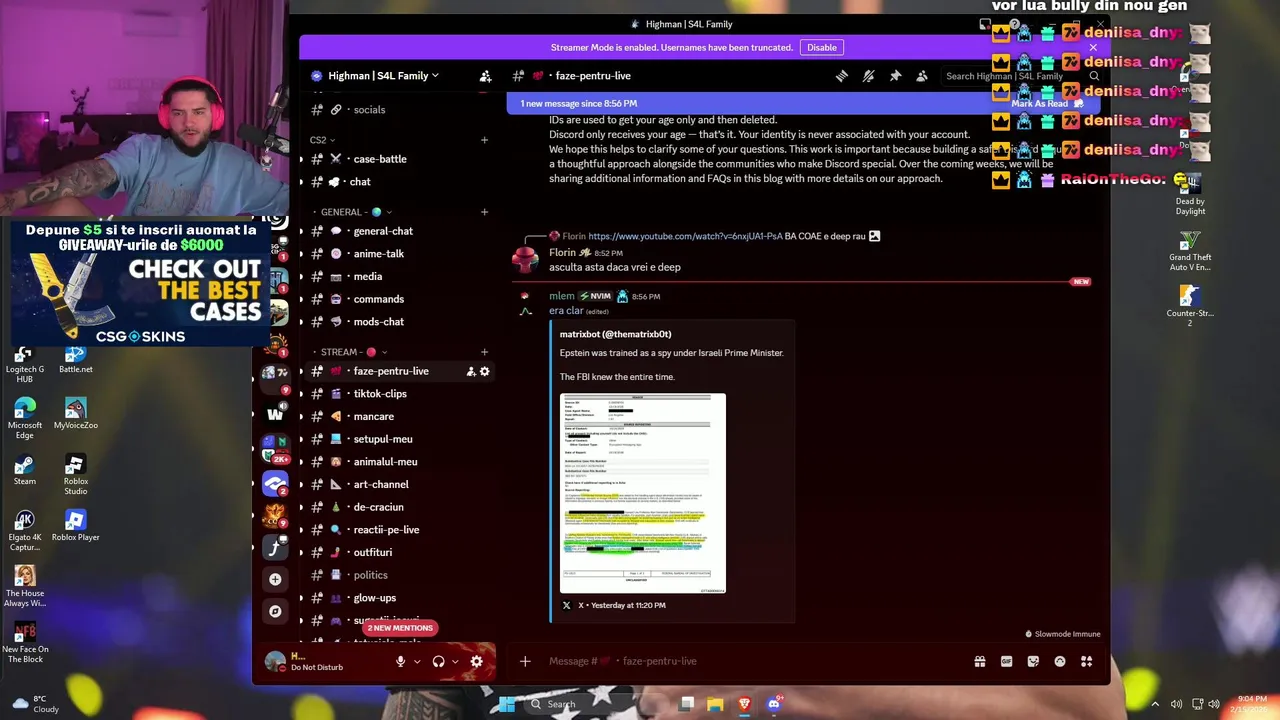Open the Threads icon in channel header
The image size is (1280, 720).
[x=842, y=76]
